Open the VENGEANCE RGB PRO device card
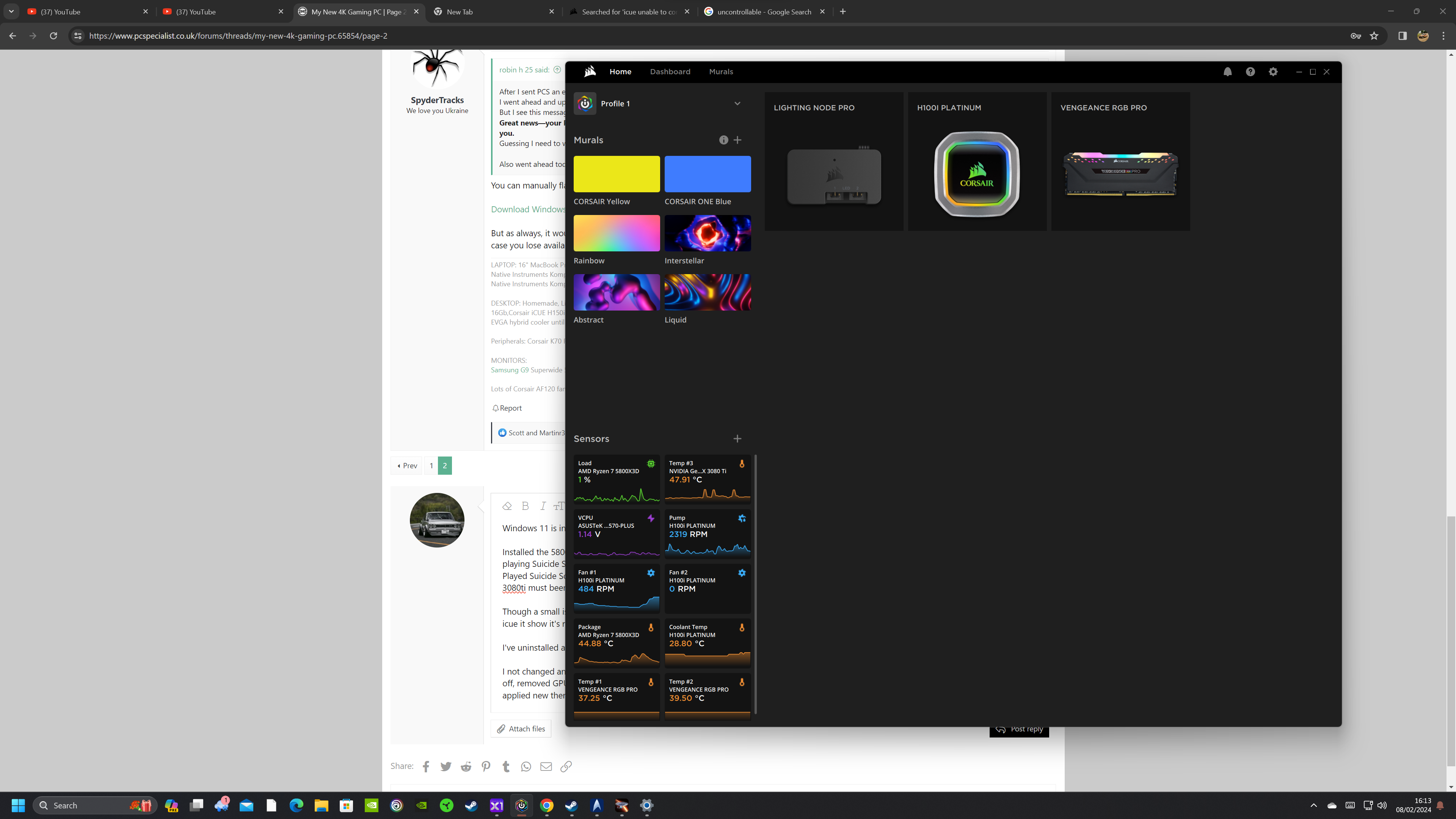The image size is (1456, 819). point(1121,162)
